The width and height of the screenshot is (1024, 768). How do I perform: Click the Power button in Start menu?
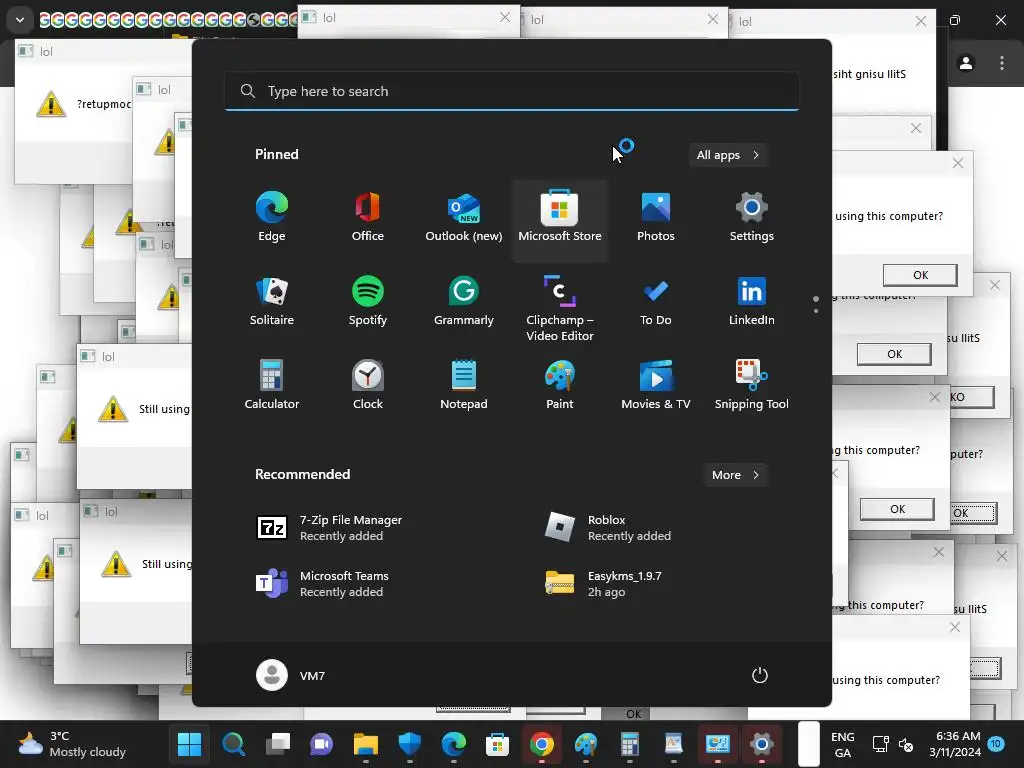(760, 675)
